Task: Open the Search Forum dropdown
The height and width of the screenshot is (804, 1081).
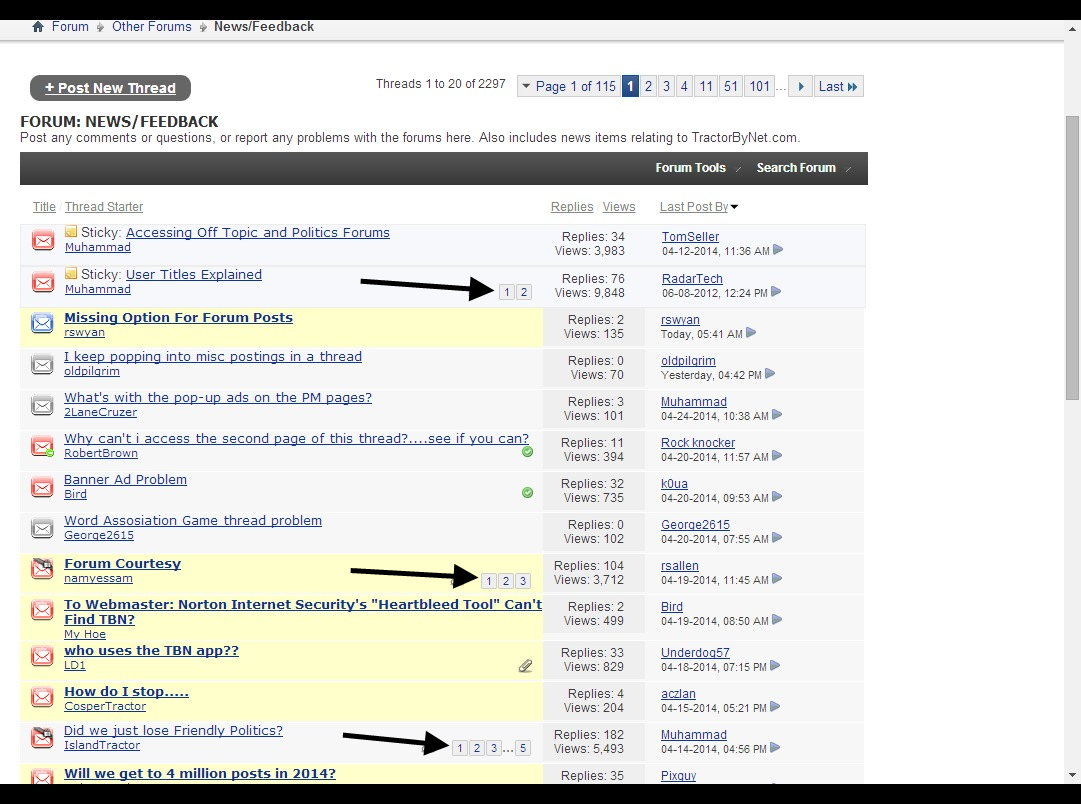Action: tap(797, 168)
